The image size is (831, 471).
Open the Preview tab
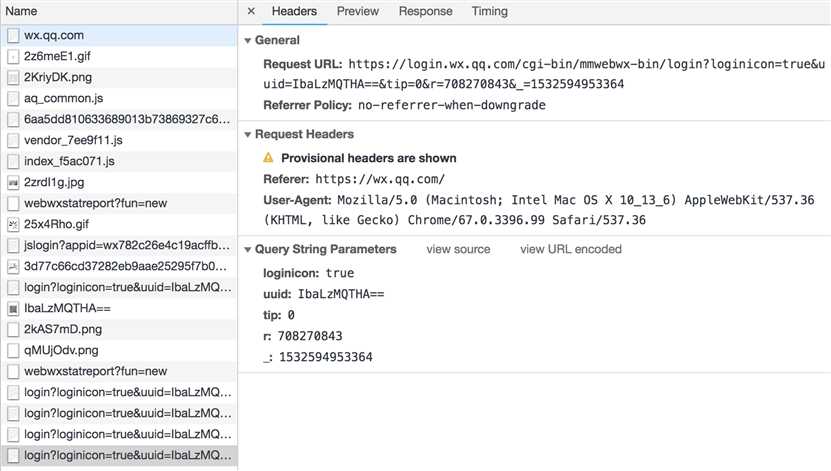click(358, 11)
